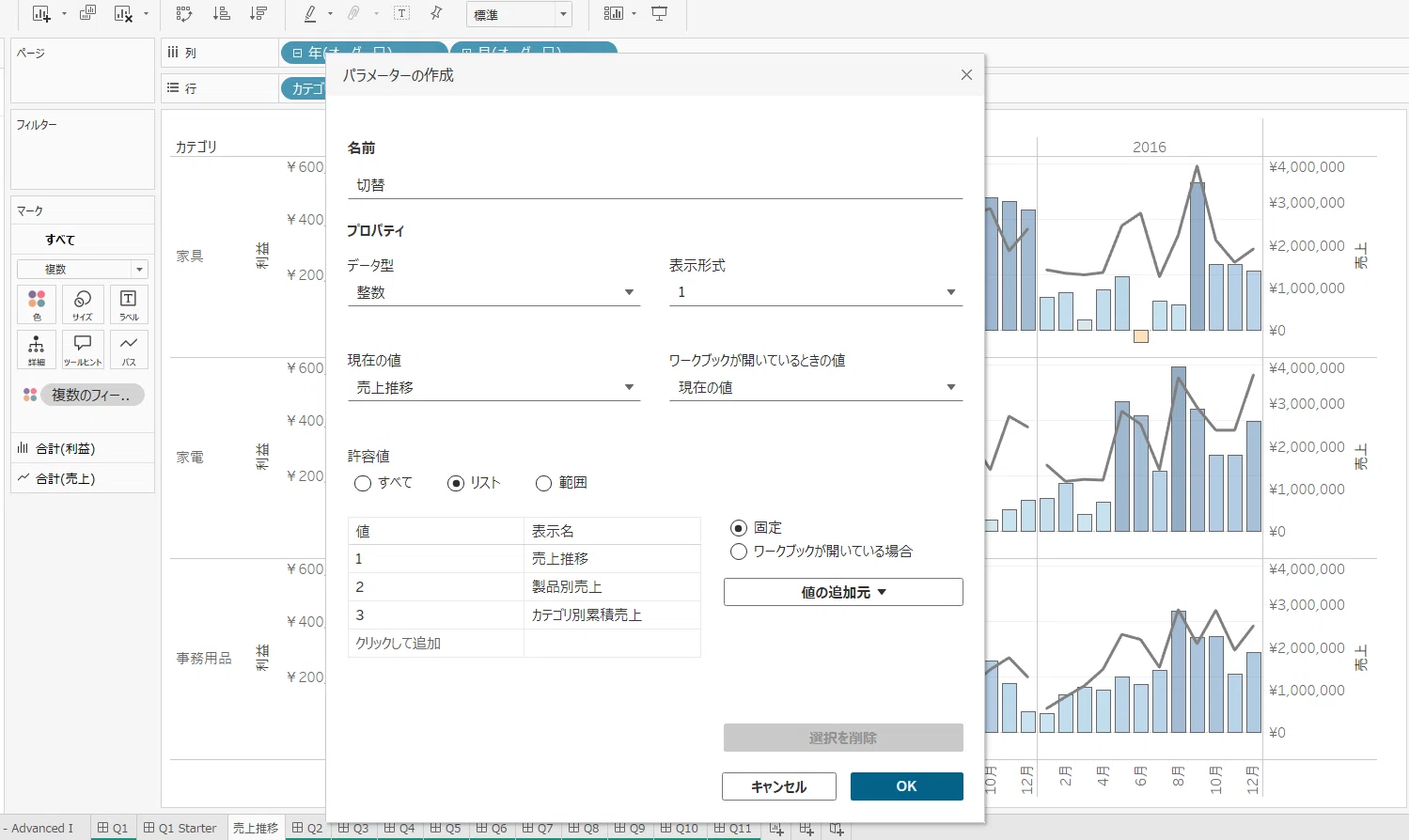Click the 家電 category row label

point(190,458)
